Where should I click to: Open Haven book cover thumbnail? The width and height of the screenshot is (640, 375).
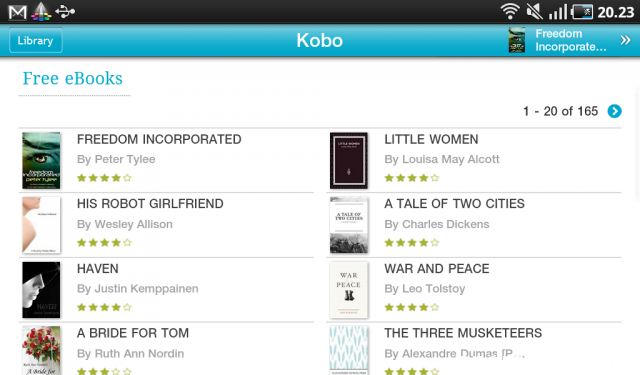pyautogui.click(x=41, y=290)
